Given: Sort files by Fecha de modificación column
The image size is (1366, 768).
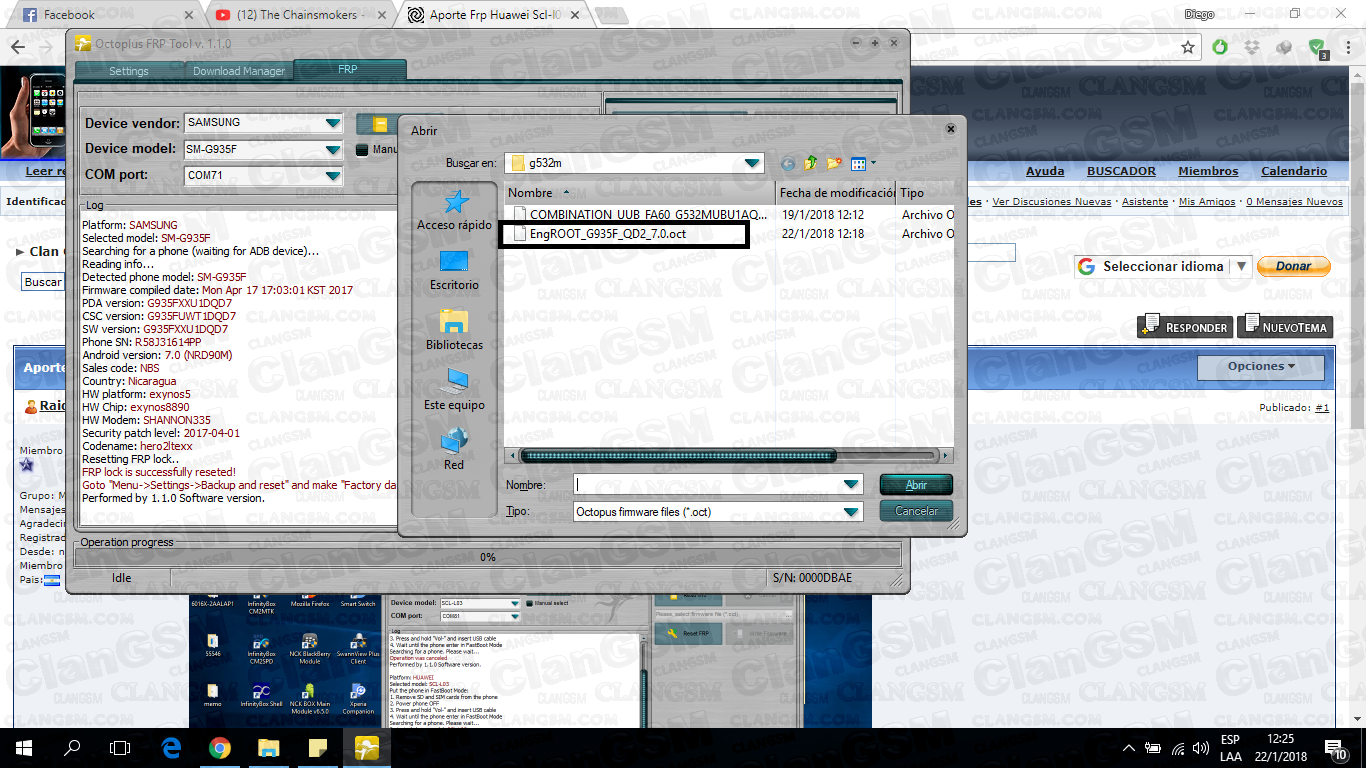Looking at the screenshot, I should 836,193.
